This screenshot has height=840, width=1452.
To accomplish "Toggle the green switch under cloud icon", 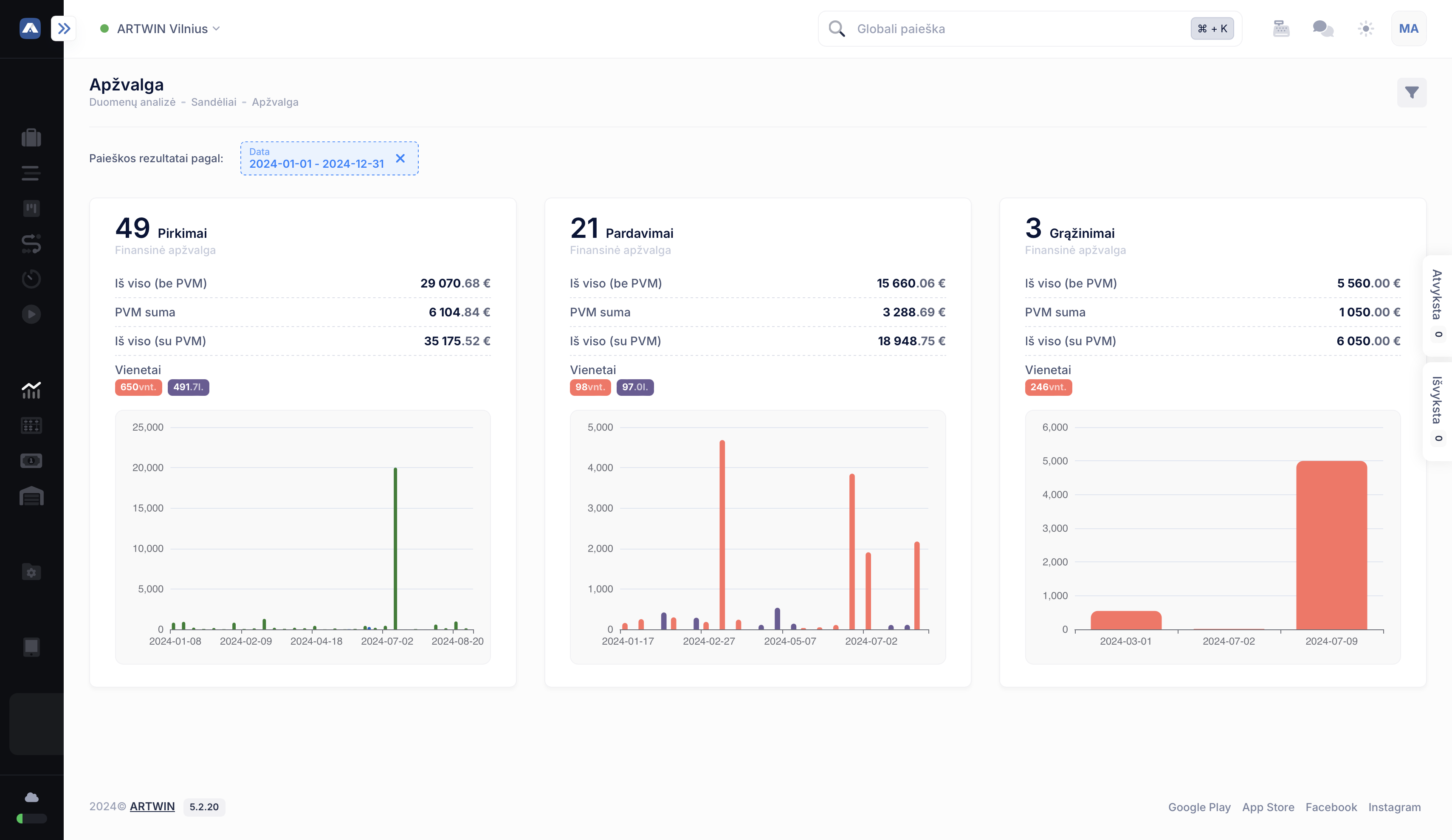I will coord(31,818).
